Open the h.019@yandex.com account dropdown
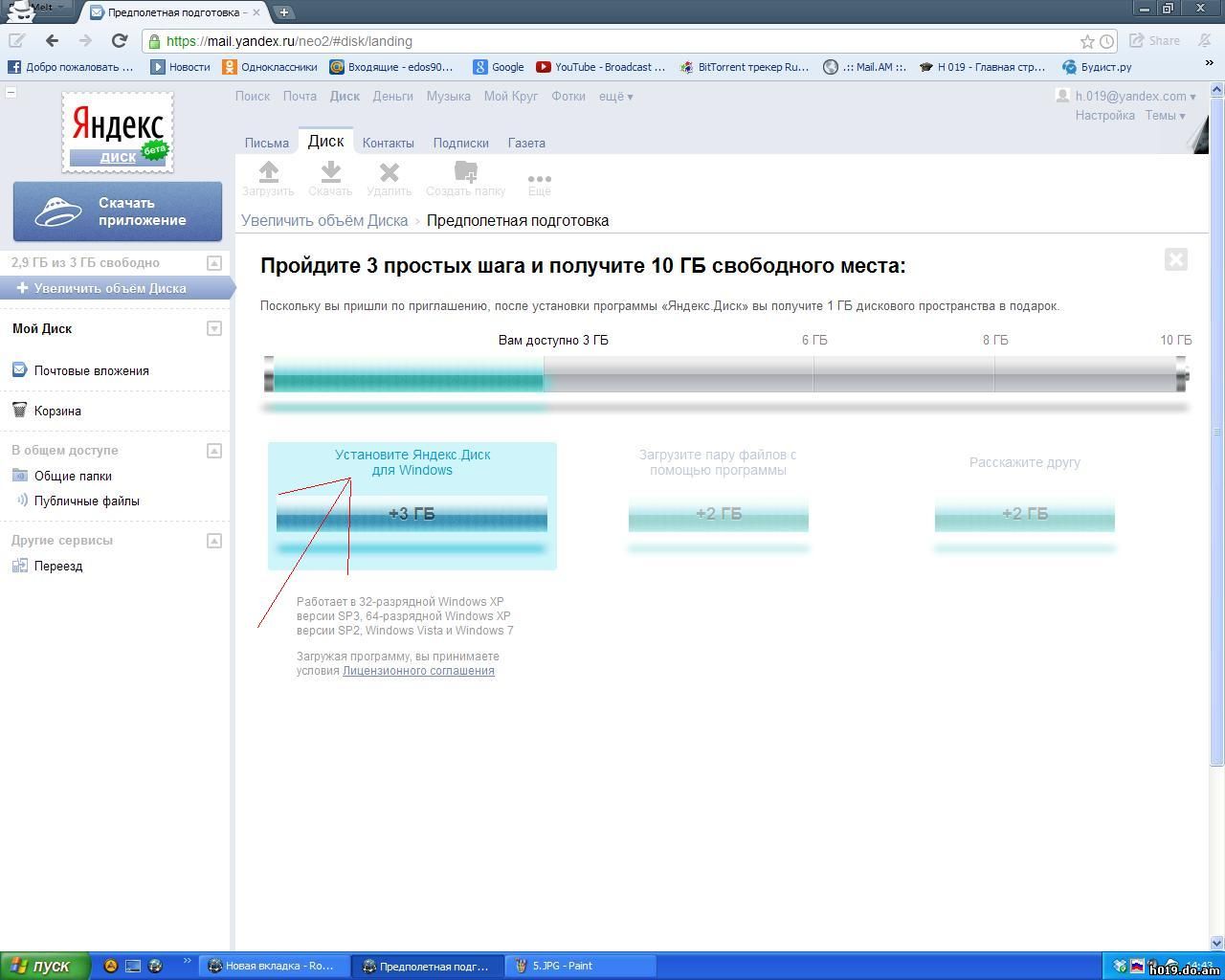 pos(1135,96)
